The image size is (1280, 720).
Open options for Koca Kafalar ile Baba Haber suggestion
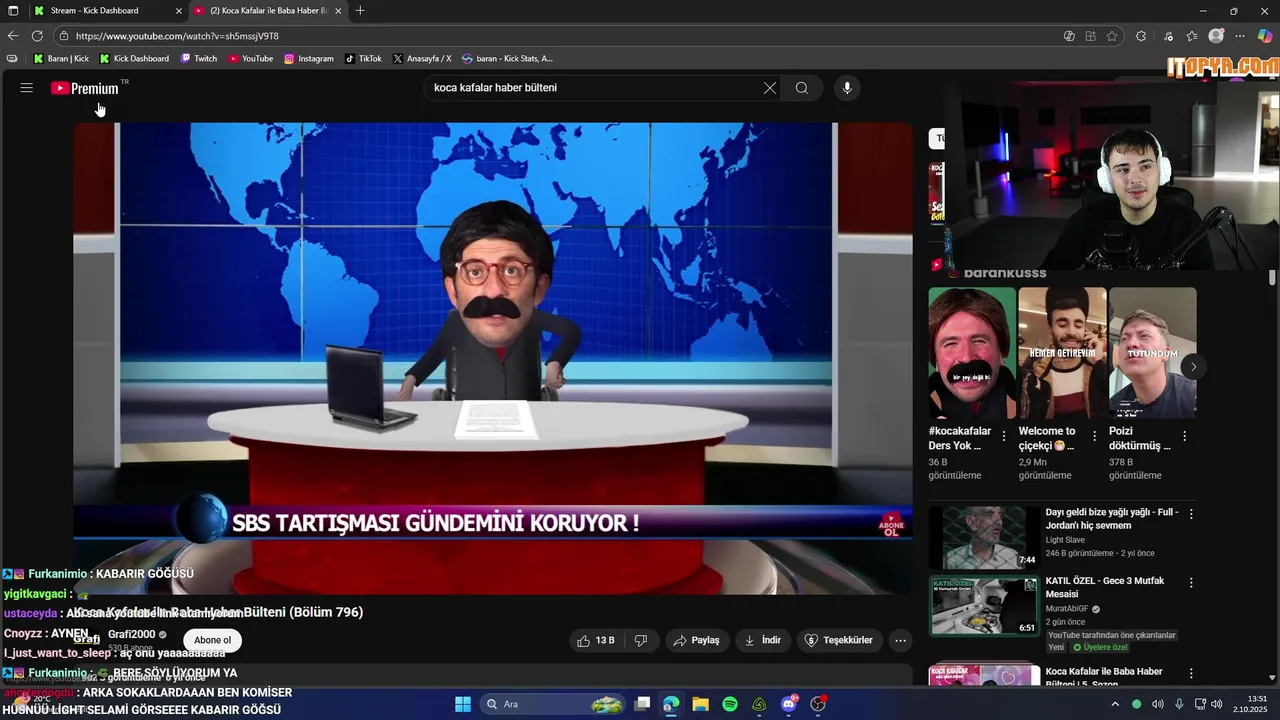1191,674
